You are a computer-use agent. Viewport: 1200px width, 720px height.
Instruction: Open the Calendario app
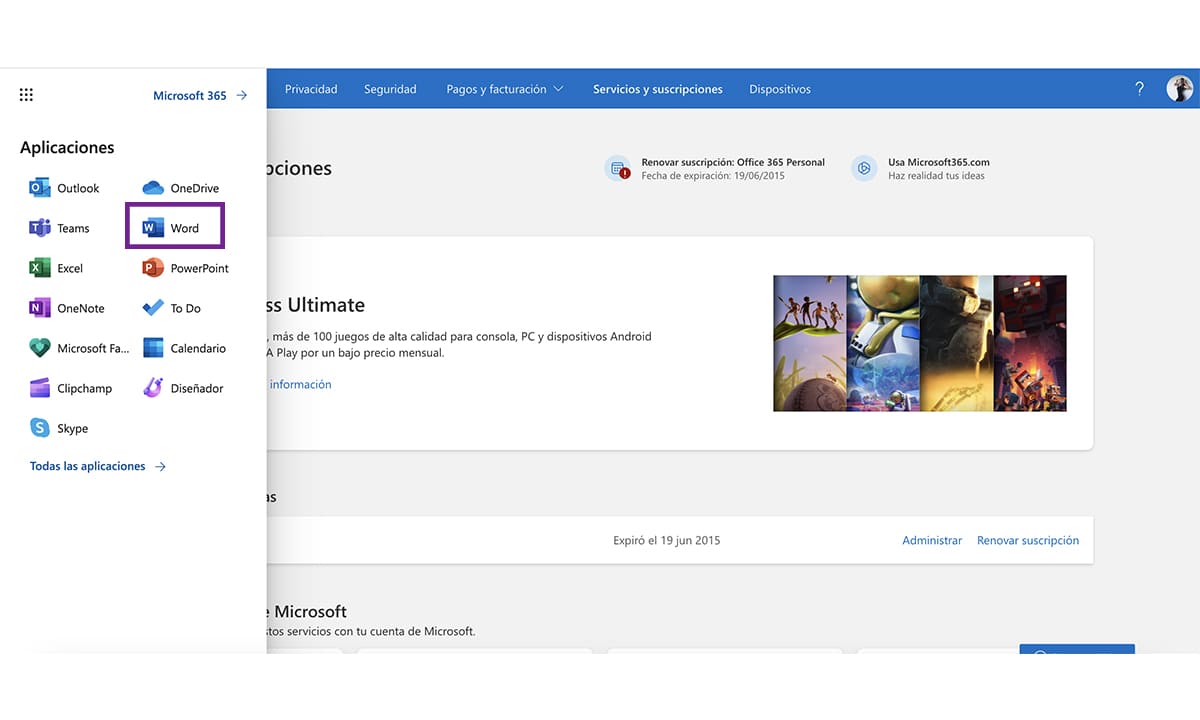tap(185, 348)
